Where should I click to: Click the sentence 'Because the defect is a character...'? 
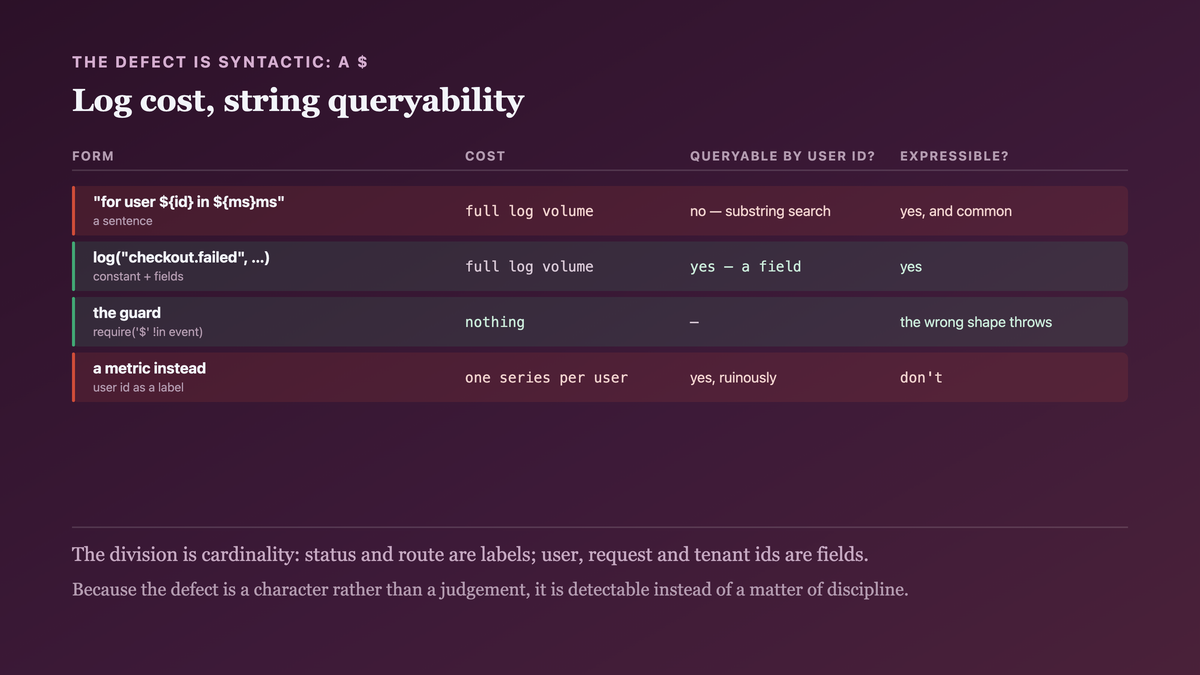490,590
